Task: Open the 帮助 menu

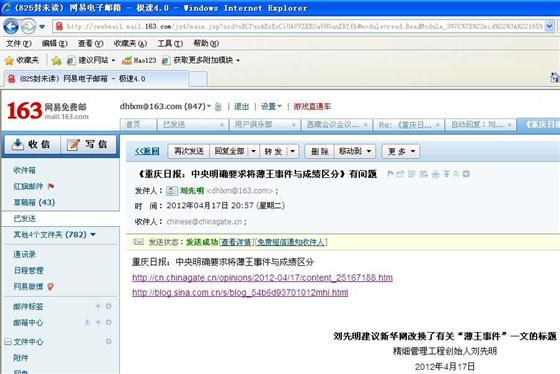Action: tap(206, 44)
